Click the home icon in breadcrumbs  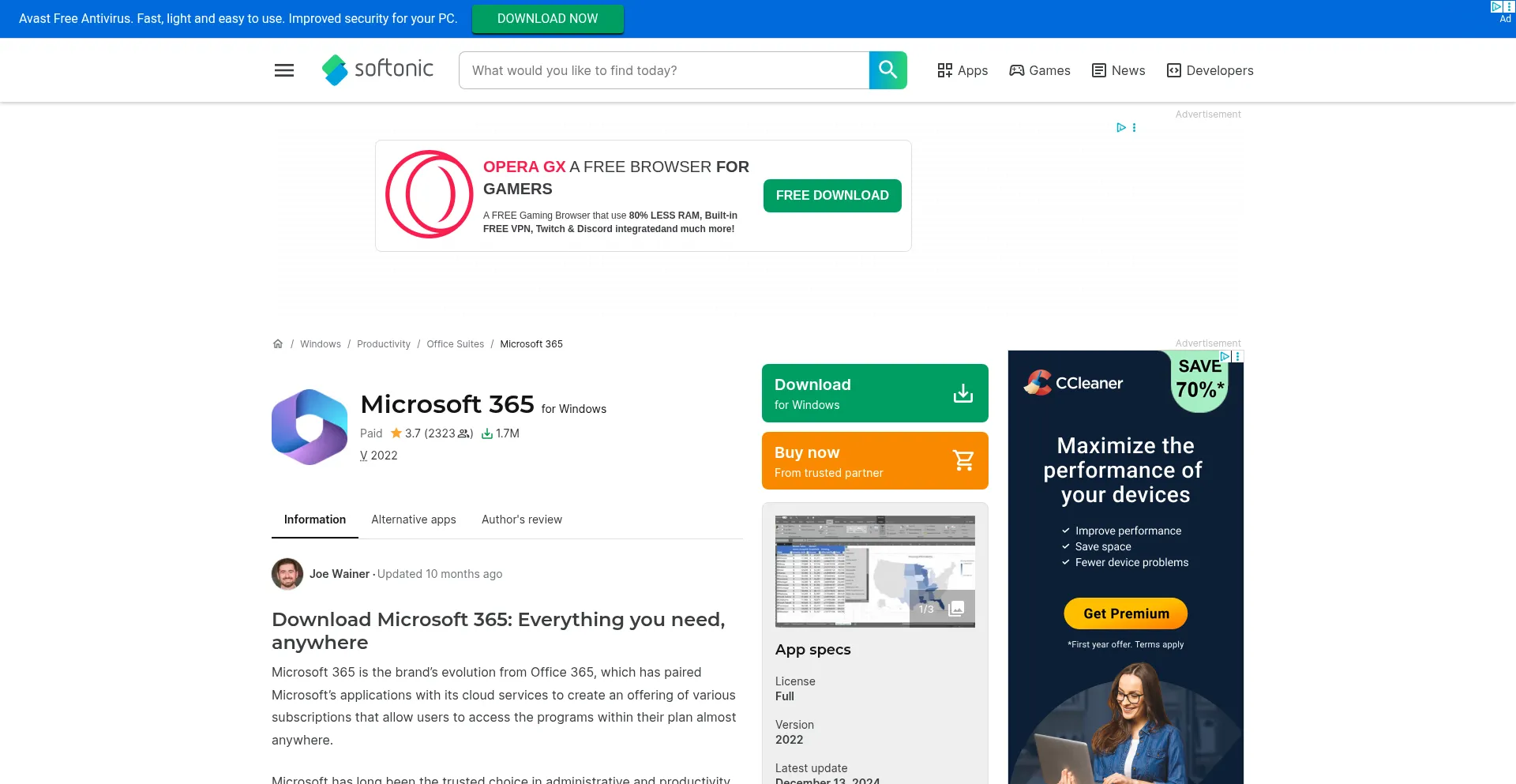tap(278, 344)
